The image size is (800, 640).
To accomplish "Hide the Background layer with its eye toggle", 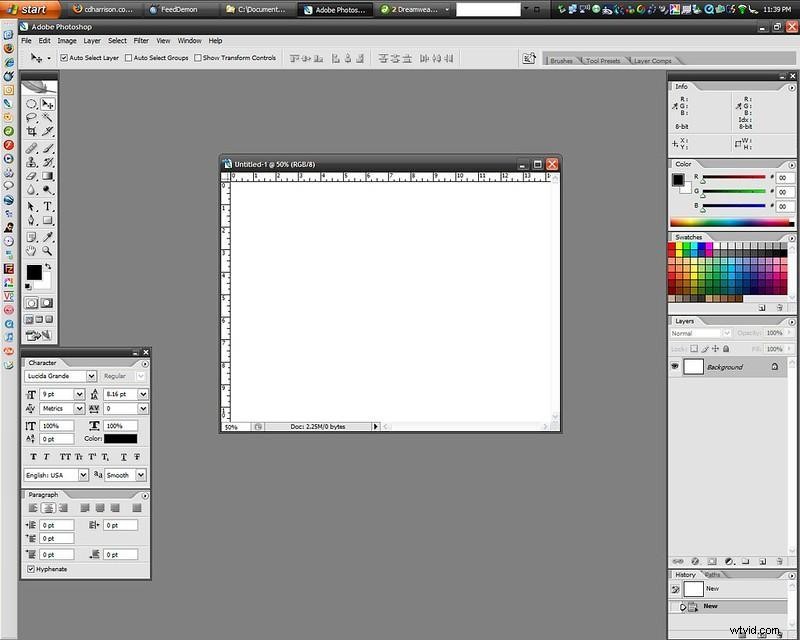I will [676, 366].
